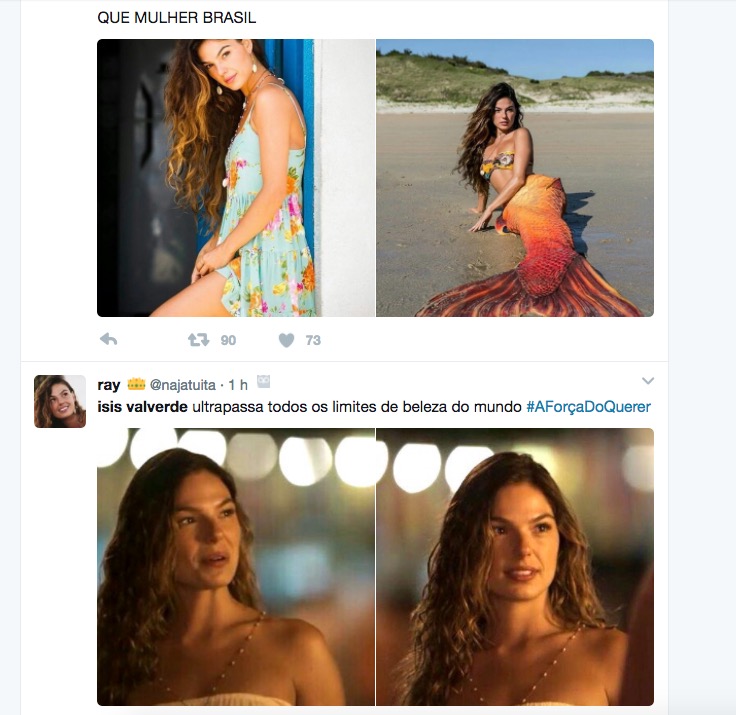
Task: Open the 1 h timestamp link
Action: (x=238, y=386)
